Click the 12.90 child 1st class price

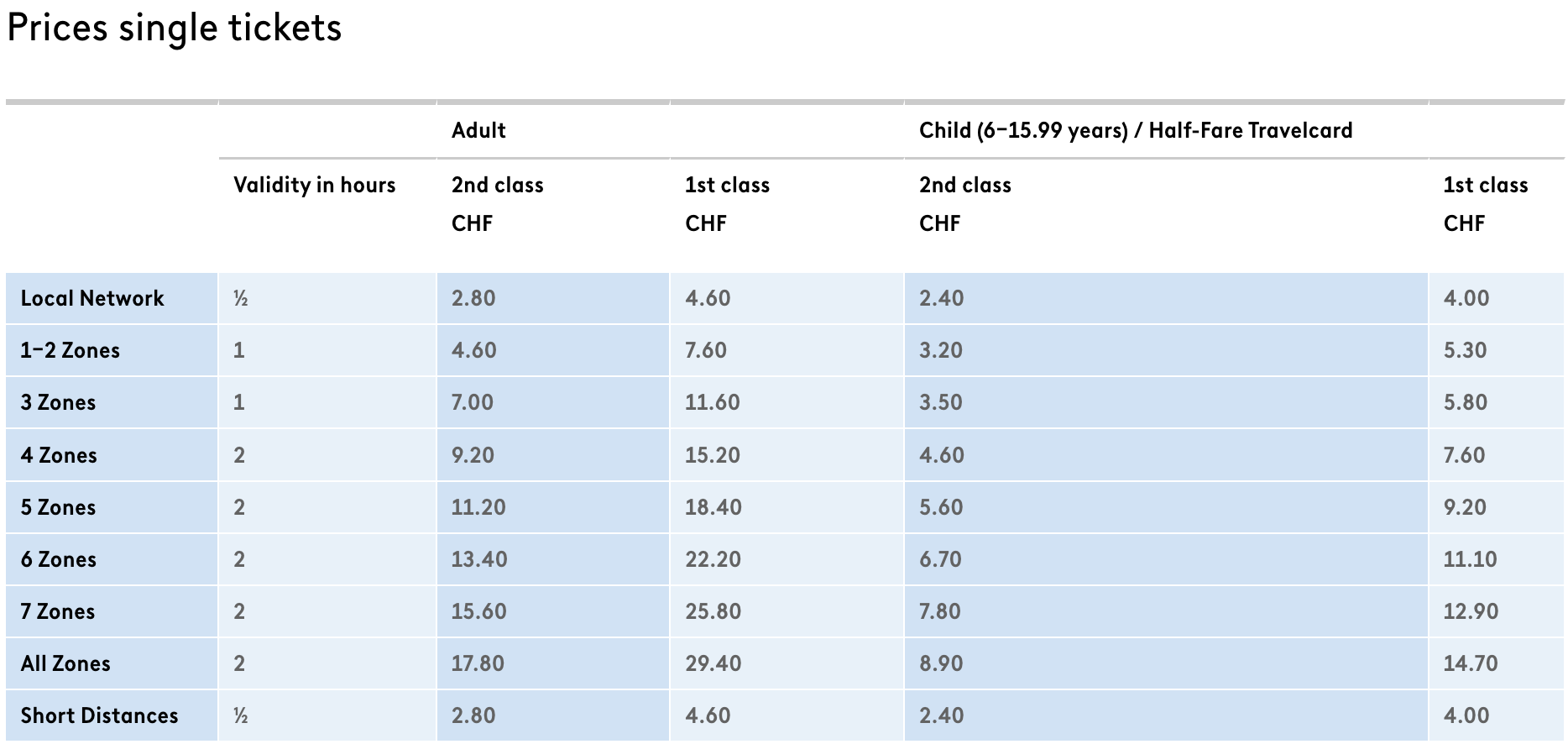[1470, 611]
